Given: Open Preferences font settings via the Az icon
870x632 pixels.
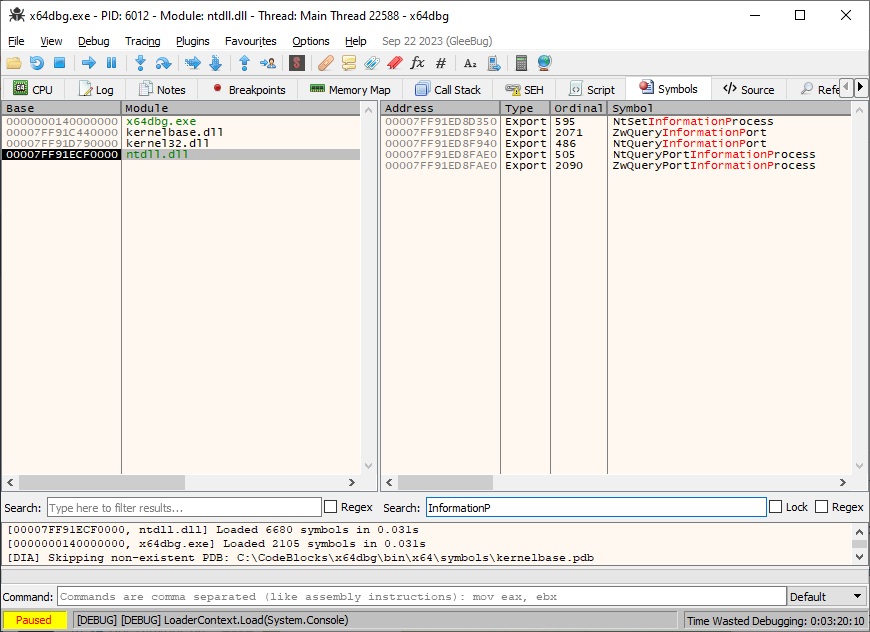Looking at the screenshot, I should 470,63.
